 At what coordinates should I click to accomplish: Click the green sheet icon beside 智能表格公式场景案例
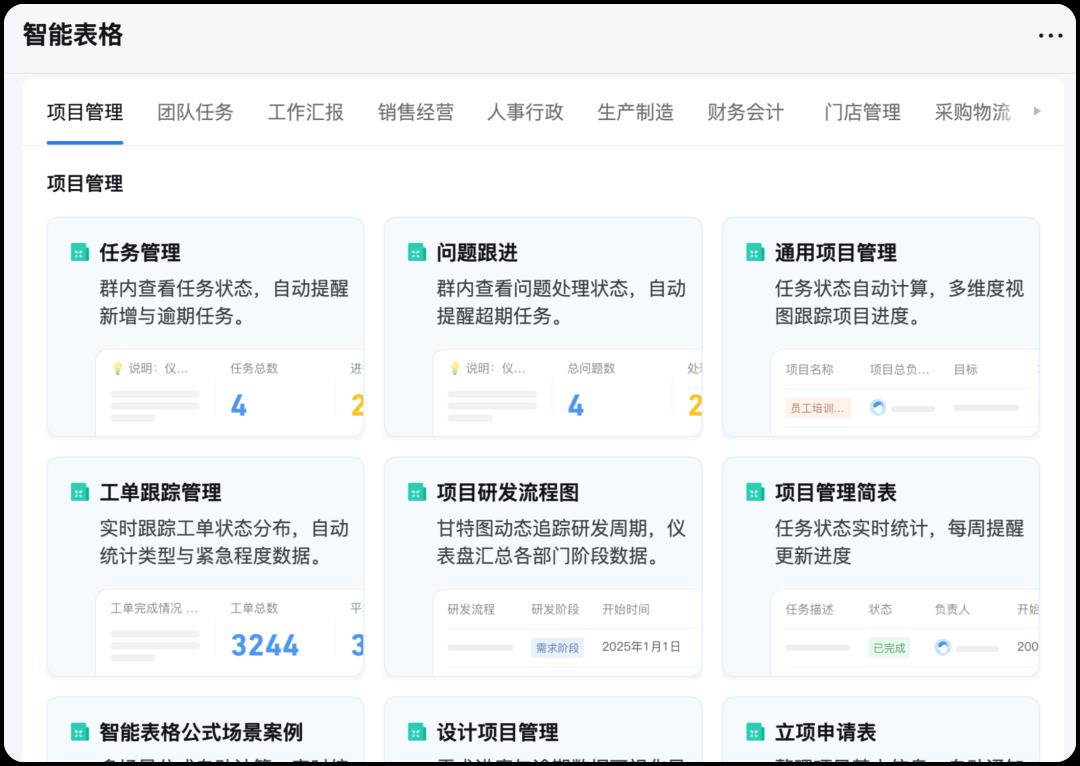[80, 732]
